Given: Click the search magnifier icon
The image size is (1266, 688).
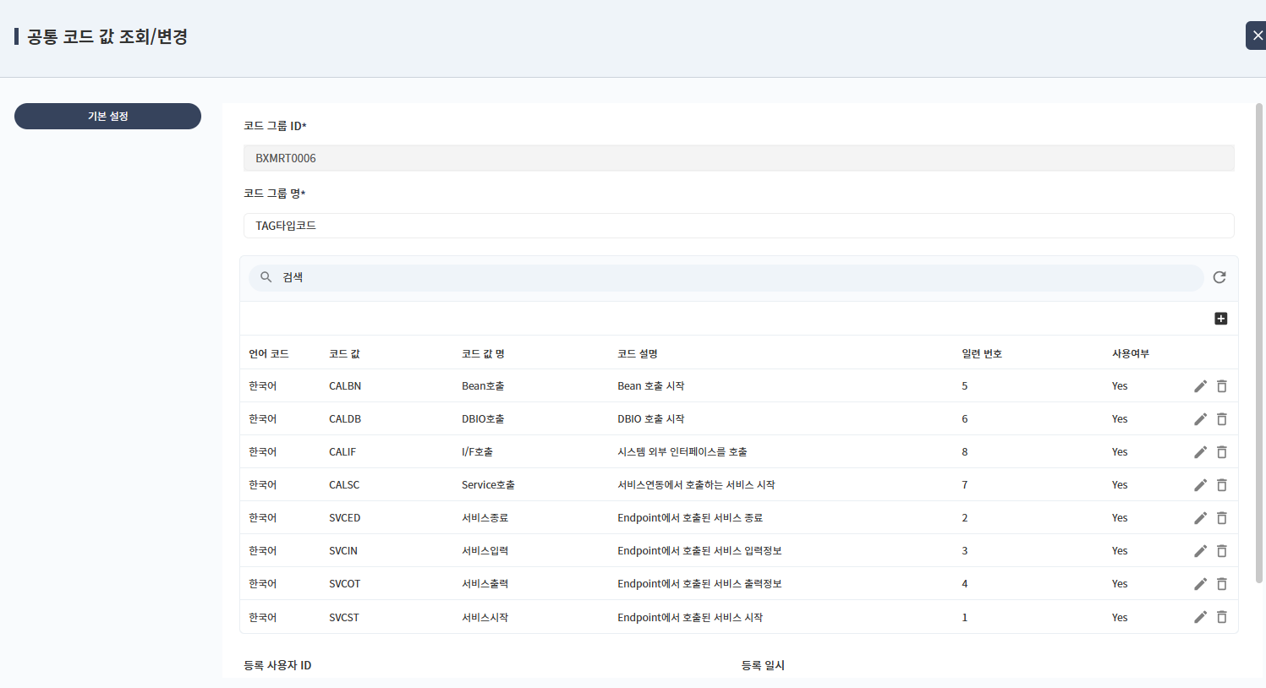Looking at the screenshot, I should (x=266, y=278).
